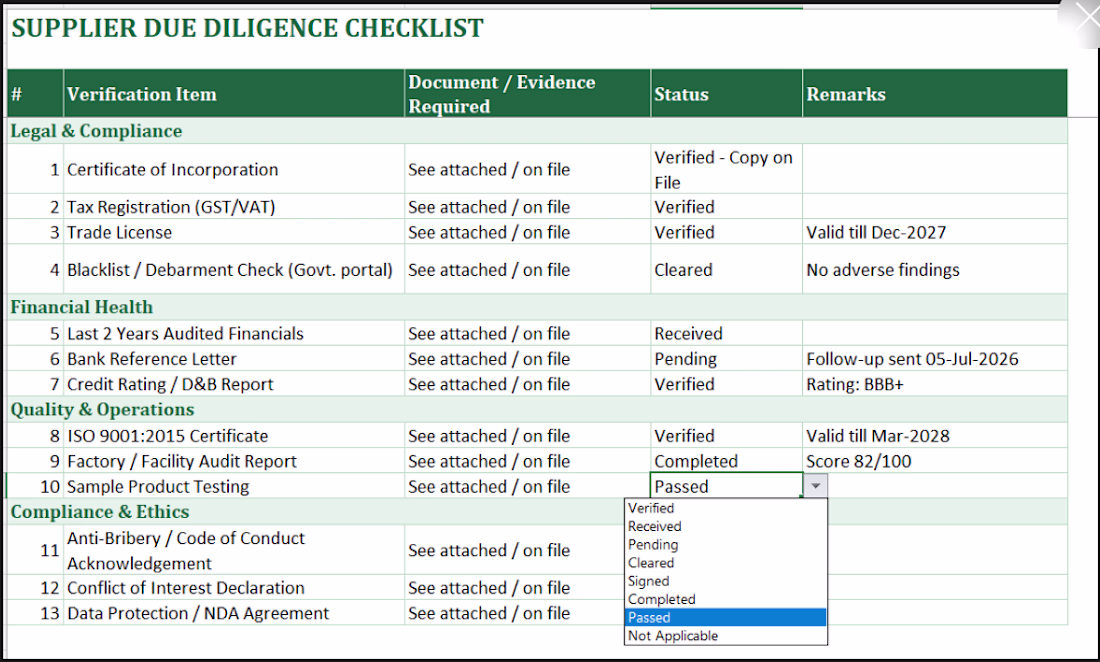The height and width of the screenshot is (662, 1100).
Task: Click the No adverse findings remark
Action: (x=935, y=269)
